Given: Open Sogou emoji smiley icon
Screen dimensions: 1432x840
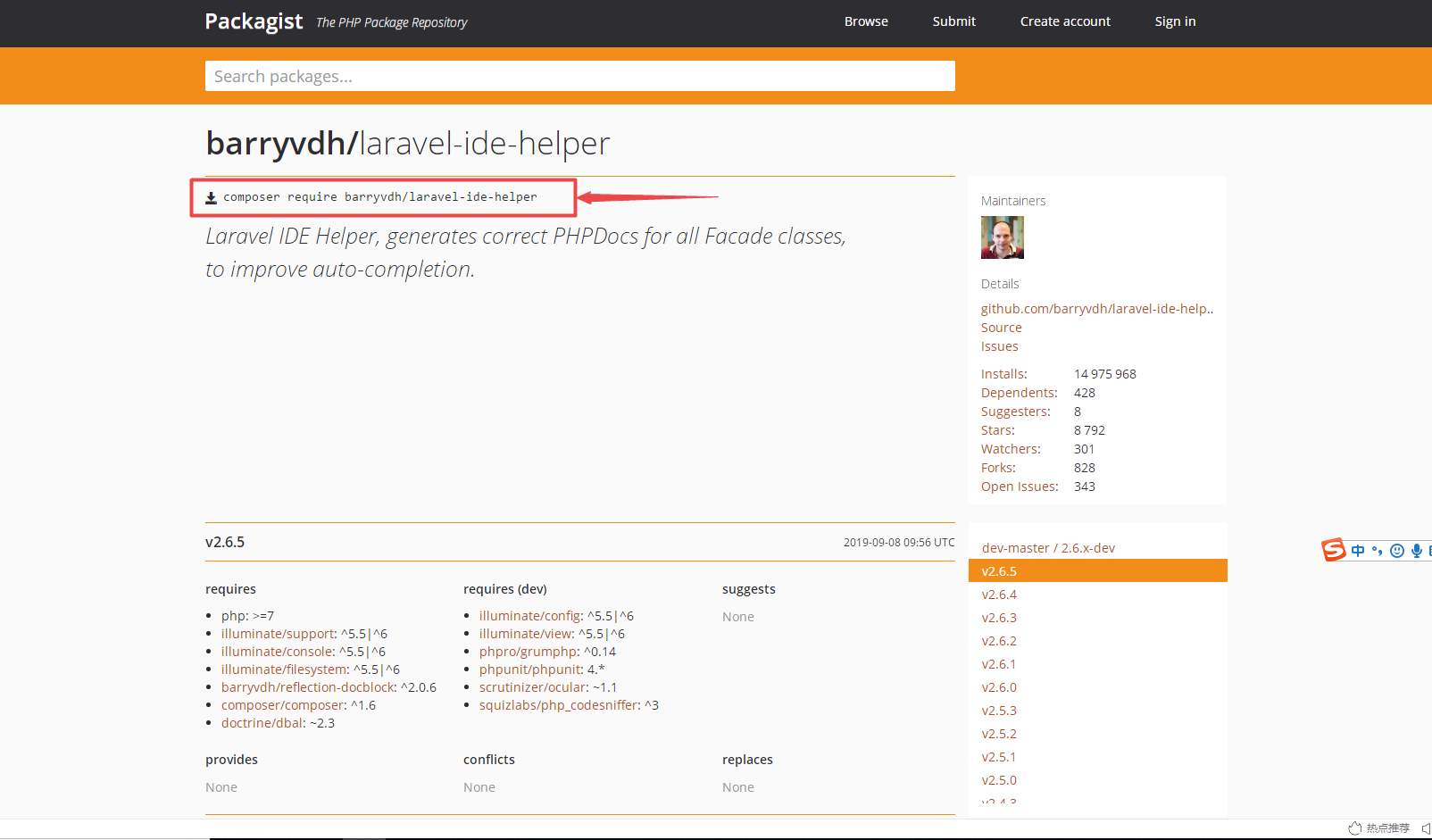Looking at the screenshot, I should 1397,551.
